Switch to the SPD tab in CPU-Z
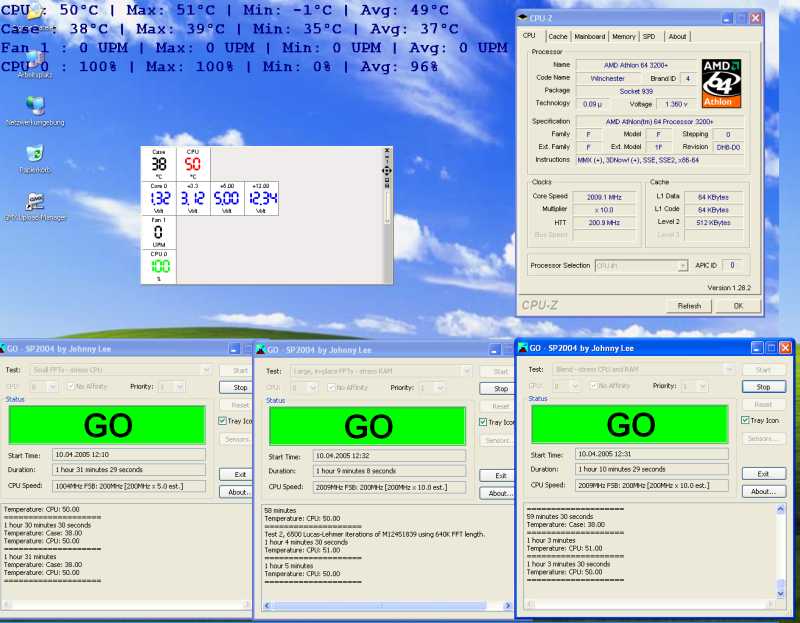The height and width of the screenshot is (623, 800). (649, 37)
